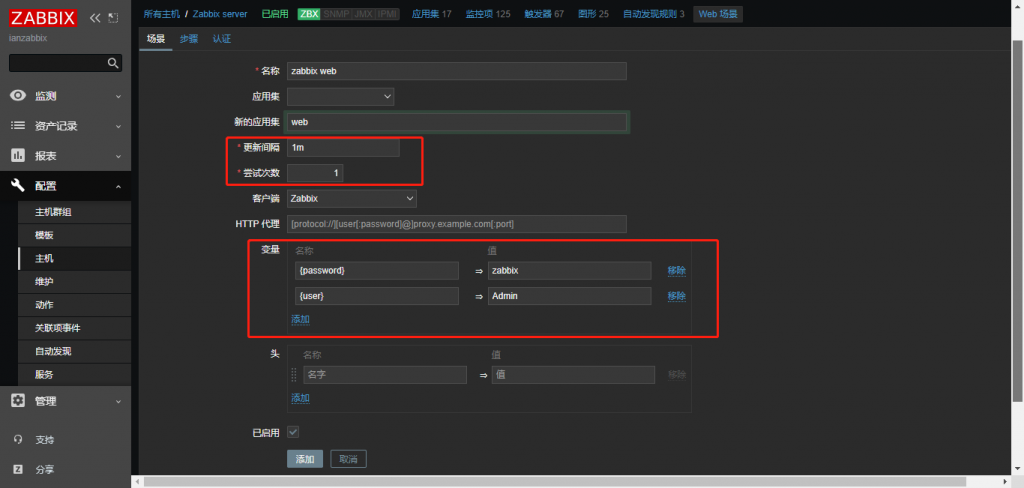This screenshot has width=1024, height=488.
Task: Switch to the 场景 tab
Action: (x=156, y=39)
